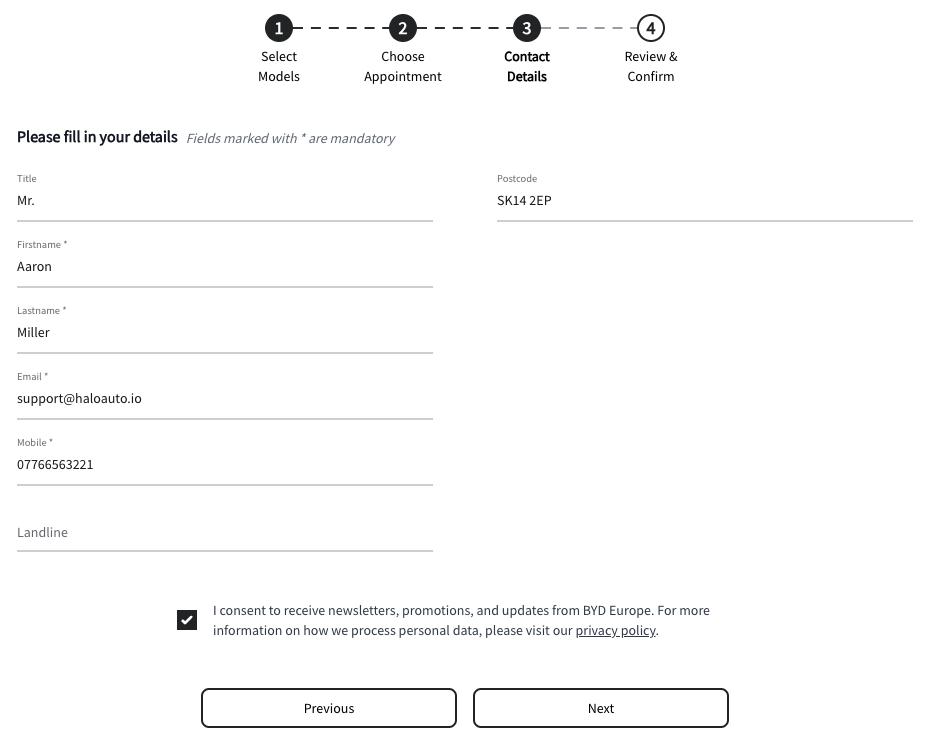This screenshot has height=747, width=932.
Task: Click the Firstname field containing Aaron
Action: (224, 267)
